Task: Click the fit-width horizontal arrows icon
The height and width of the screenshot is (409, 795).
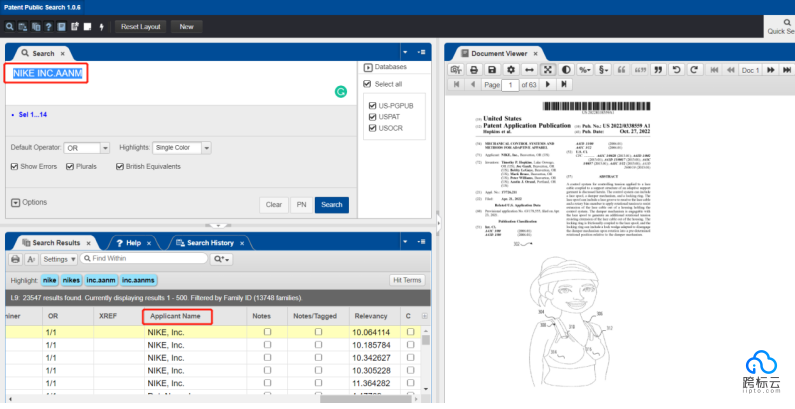Action: [529, 70]
